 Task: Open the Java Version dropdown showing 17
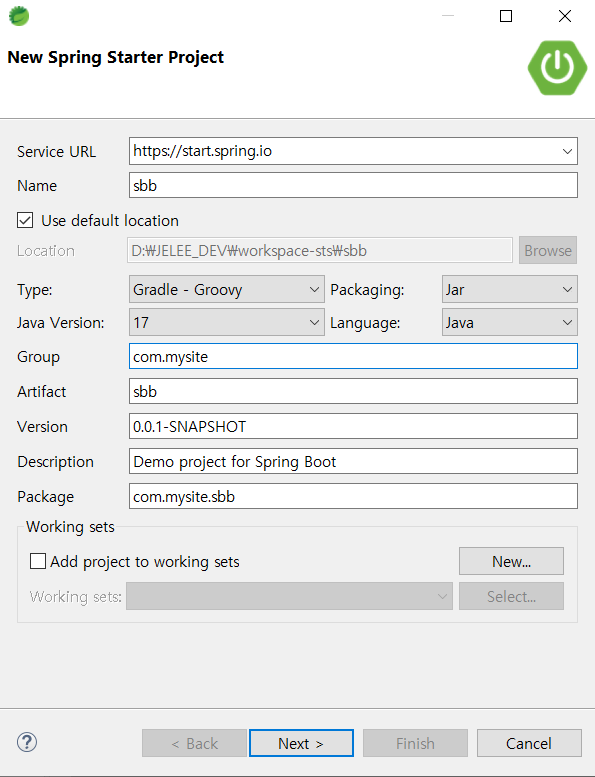pos(226,322)
